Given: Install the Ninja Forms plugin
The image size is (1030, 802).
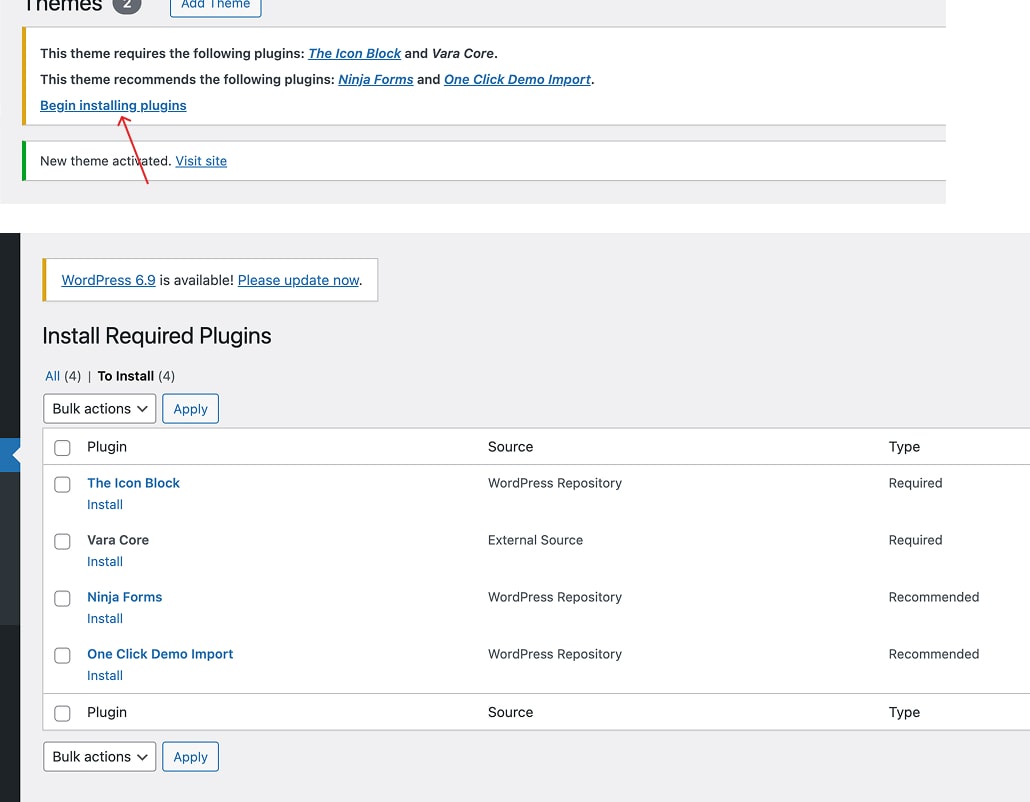Looking at the screenshot, I should [104, 619].
